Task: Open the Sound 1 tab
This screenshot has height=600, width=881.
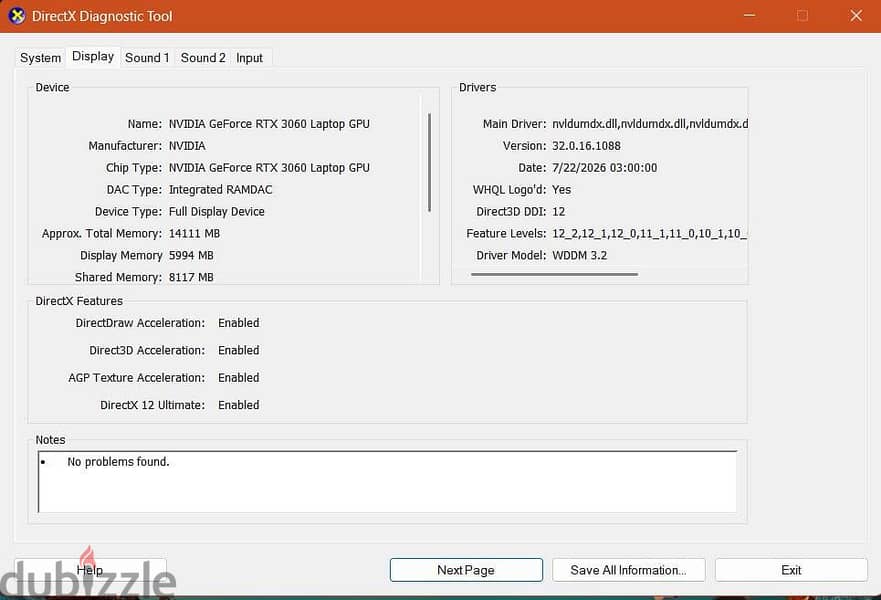Action: pos(147,58)
